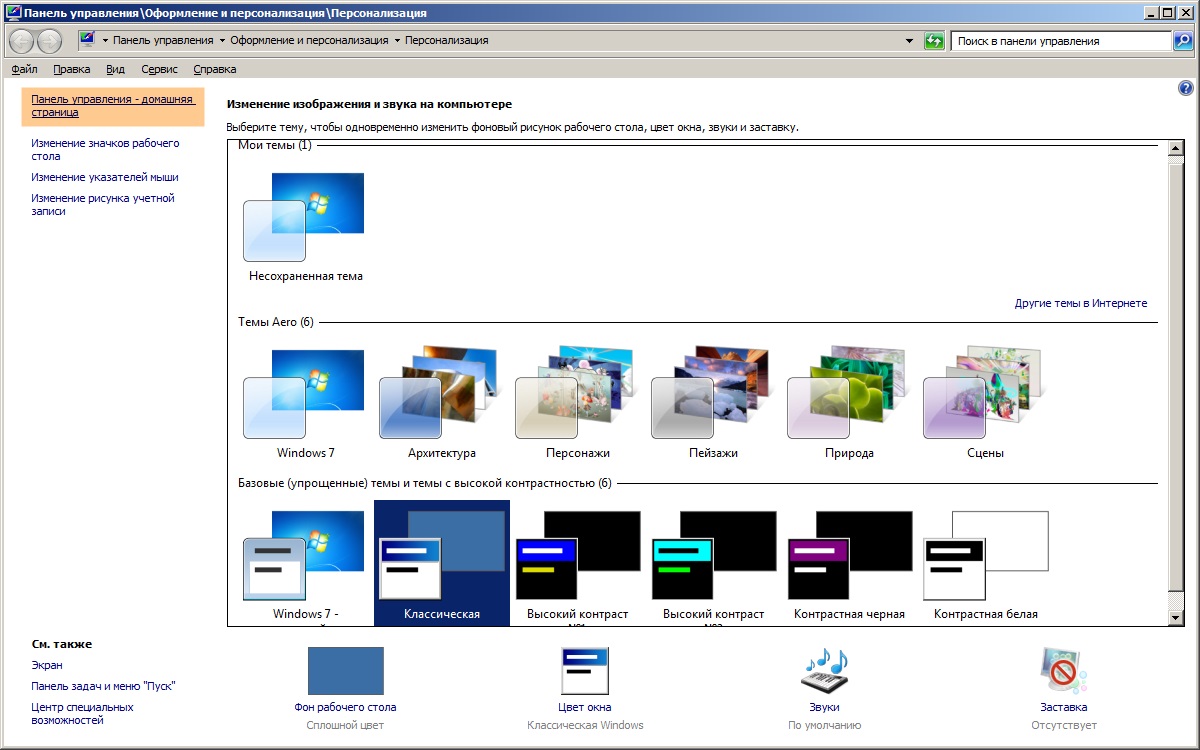
Task: Click the Звуки text link
Action: (824, 707)
